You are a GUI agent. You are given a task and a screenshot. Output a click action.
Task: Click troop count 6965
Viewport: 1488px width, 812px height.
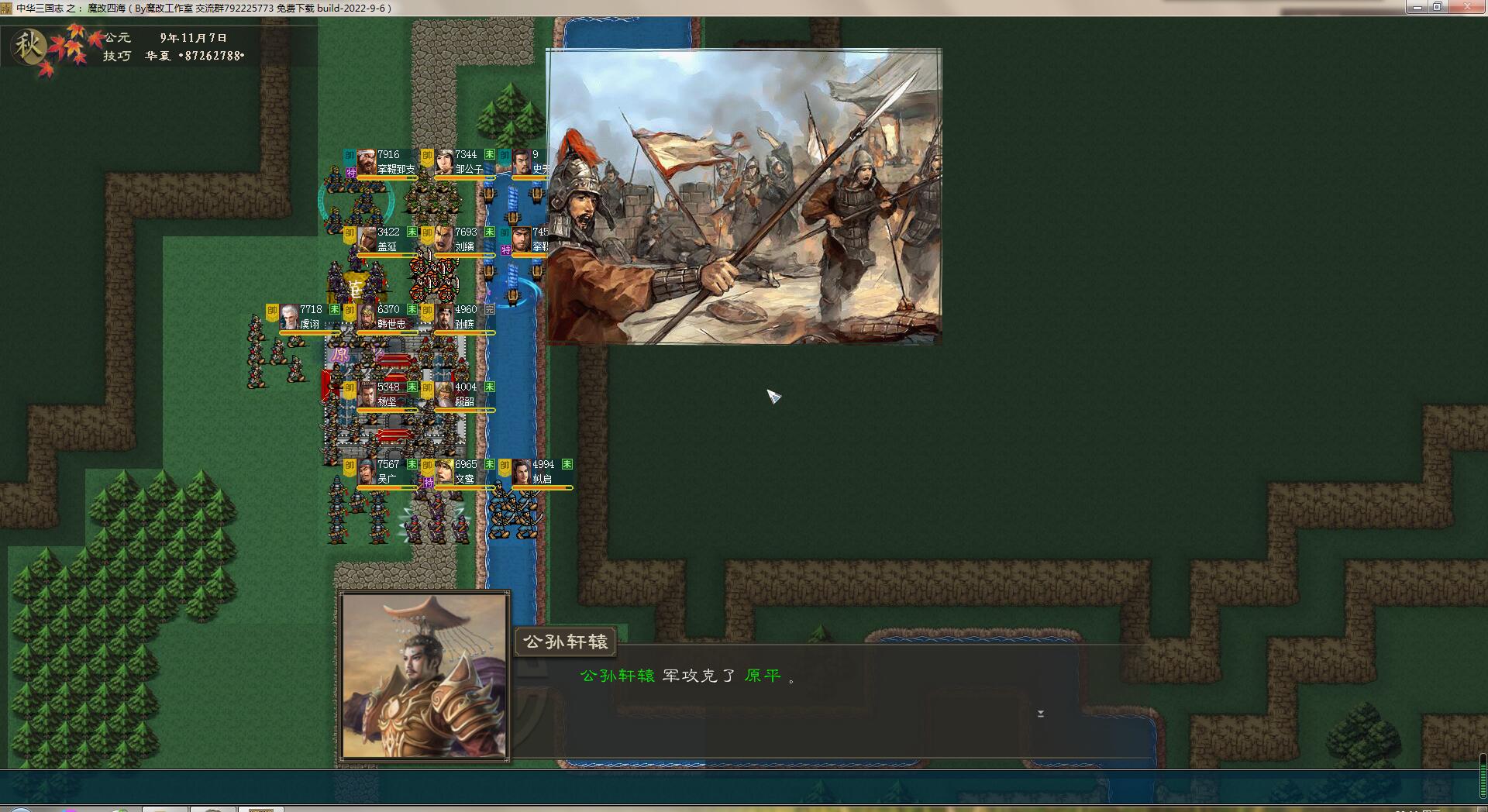[x=466, y=464]
